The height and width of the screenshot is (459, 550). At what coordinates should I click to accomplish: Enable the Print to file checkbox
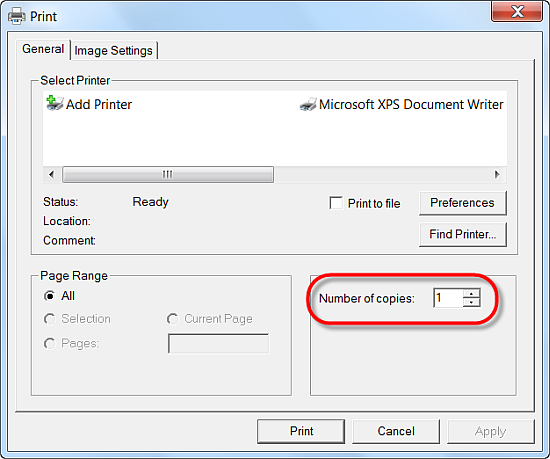point(336,203)
